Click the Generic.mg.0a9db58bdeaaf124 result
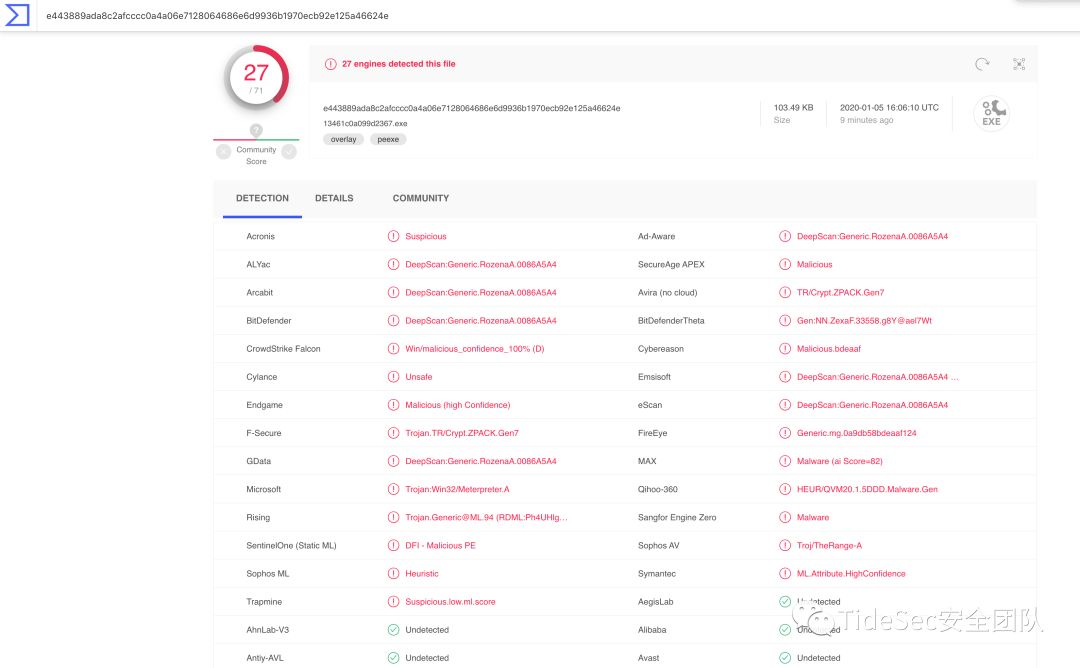The height and width of the screenshot is (668, 1080). pos(857,433)
